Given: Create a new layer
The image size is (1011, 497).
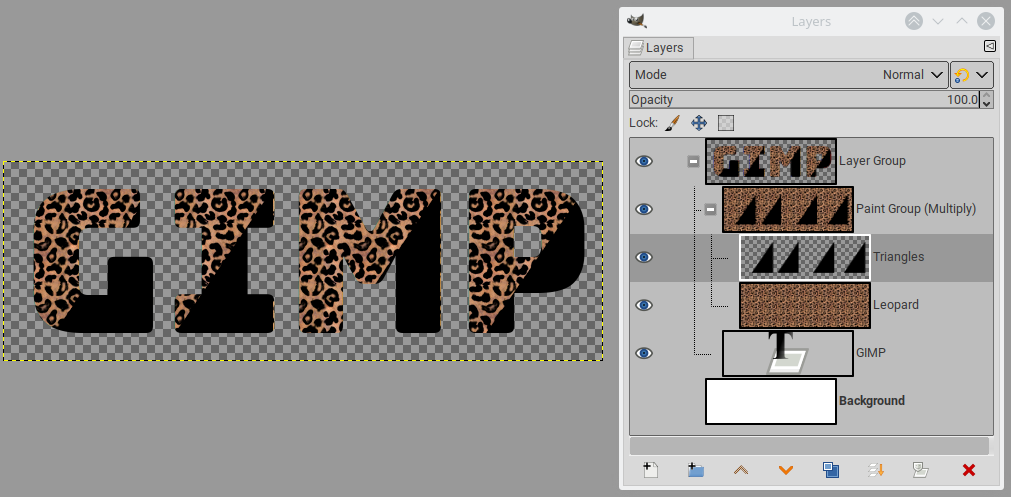Looking at the screenshot, I should coord(651,470).
